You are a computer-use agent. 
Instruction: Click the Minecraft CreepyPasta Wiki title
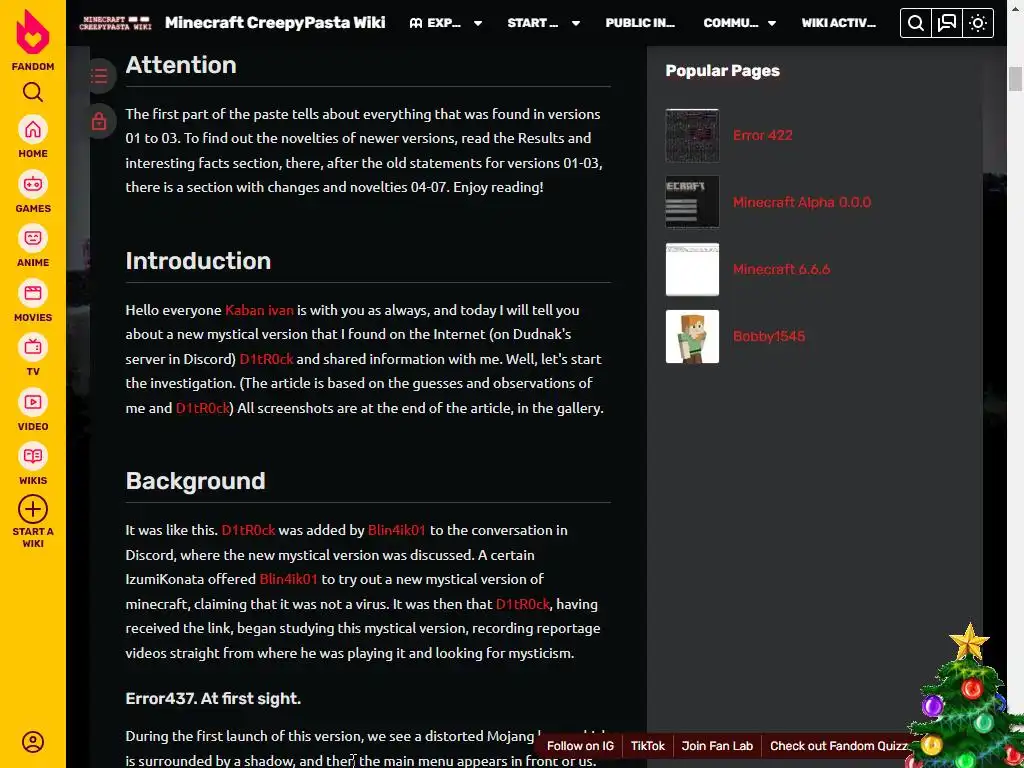[275, 23]
